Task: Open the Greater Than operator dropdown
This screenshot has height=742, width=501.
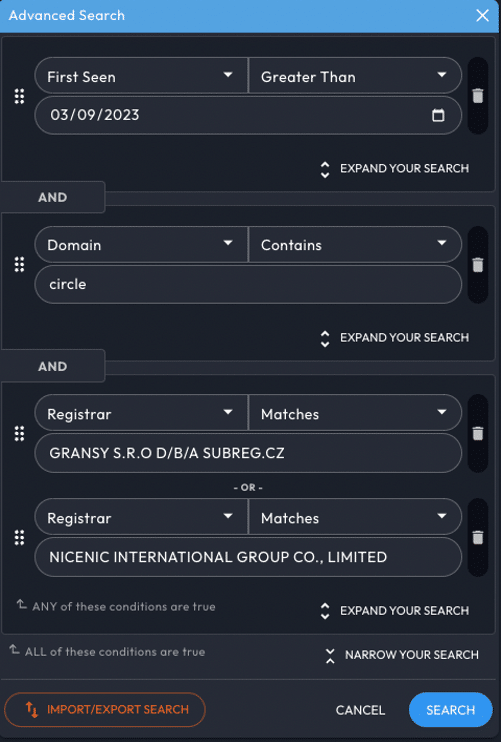Action: [x=355, y=76]
